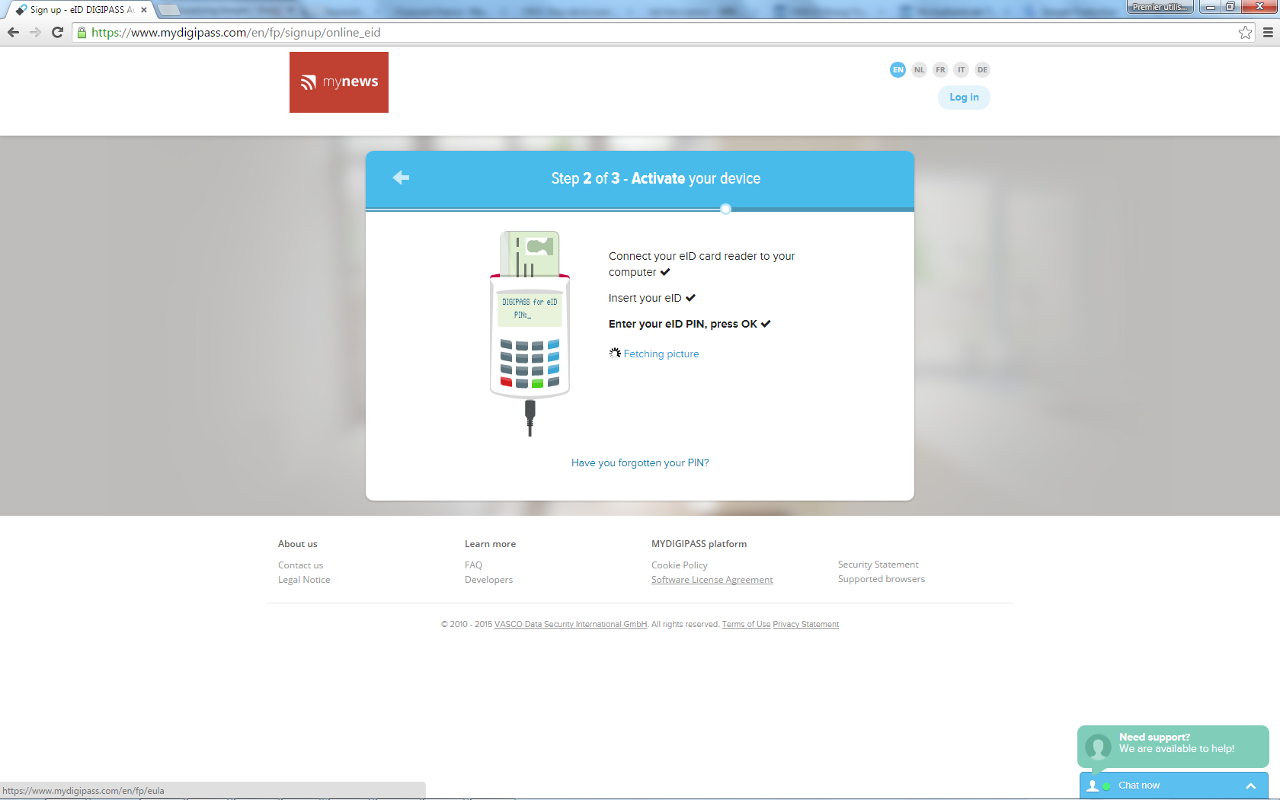Click the 'About us' footer heading

[298, 544]
